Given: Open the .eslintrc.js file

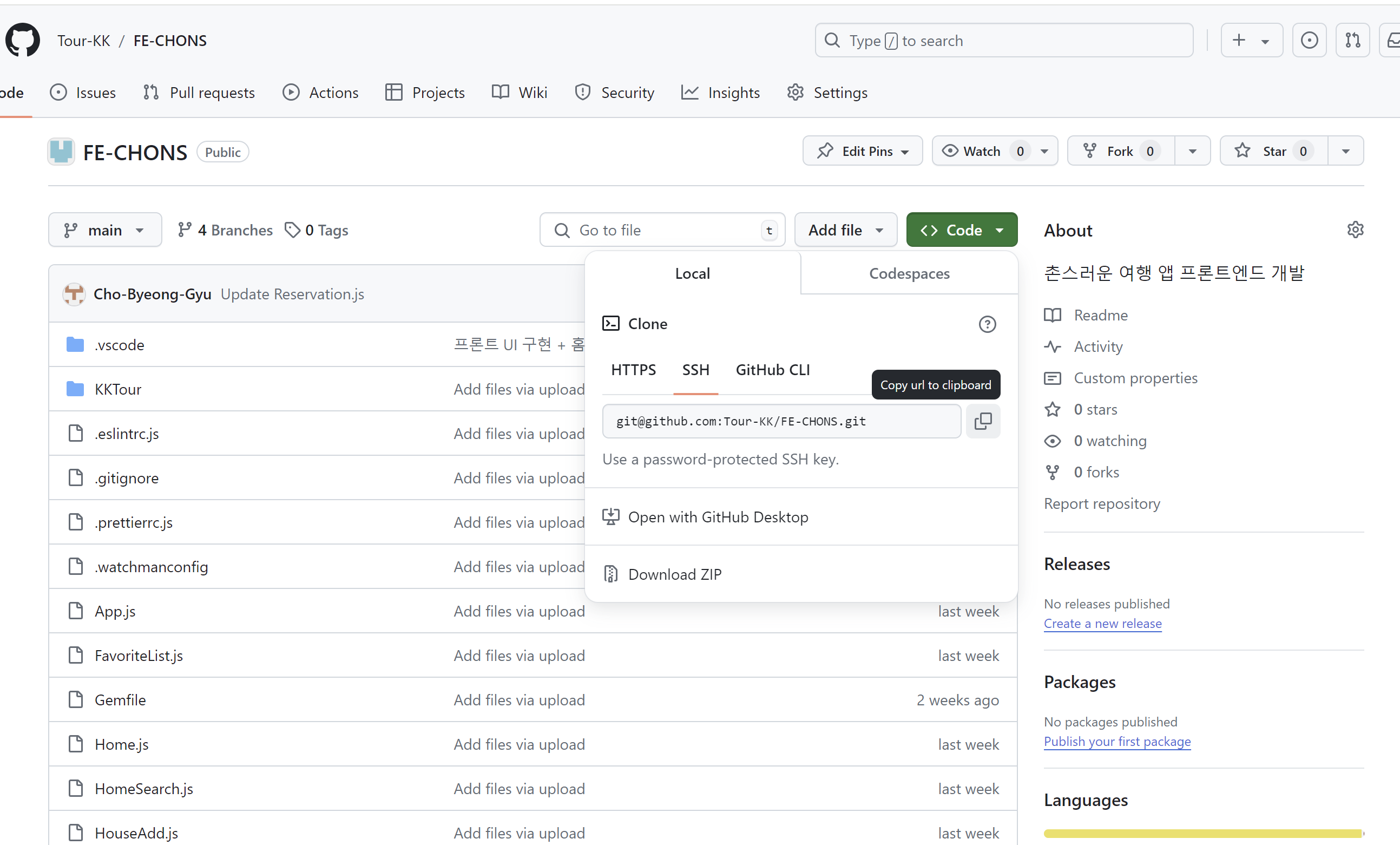Looking at the screenshot, I should (x=127, y=434).
